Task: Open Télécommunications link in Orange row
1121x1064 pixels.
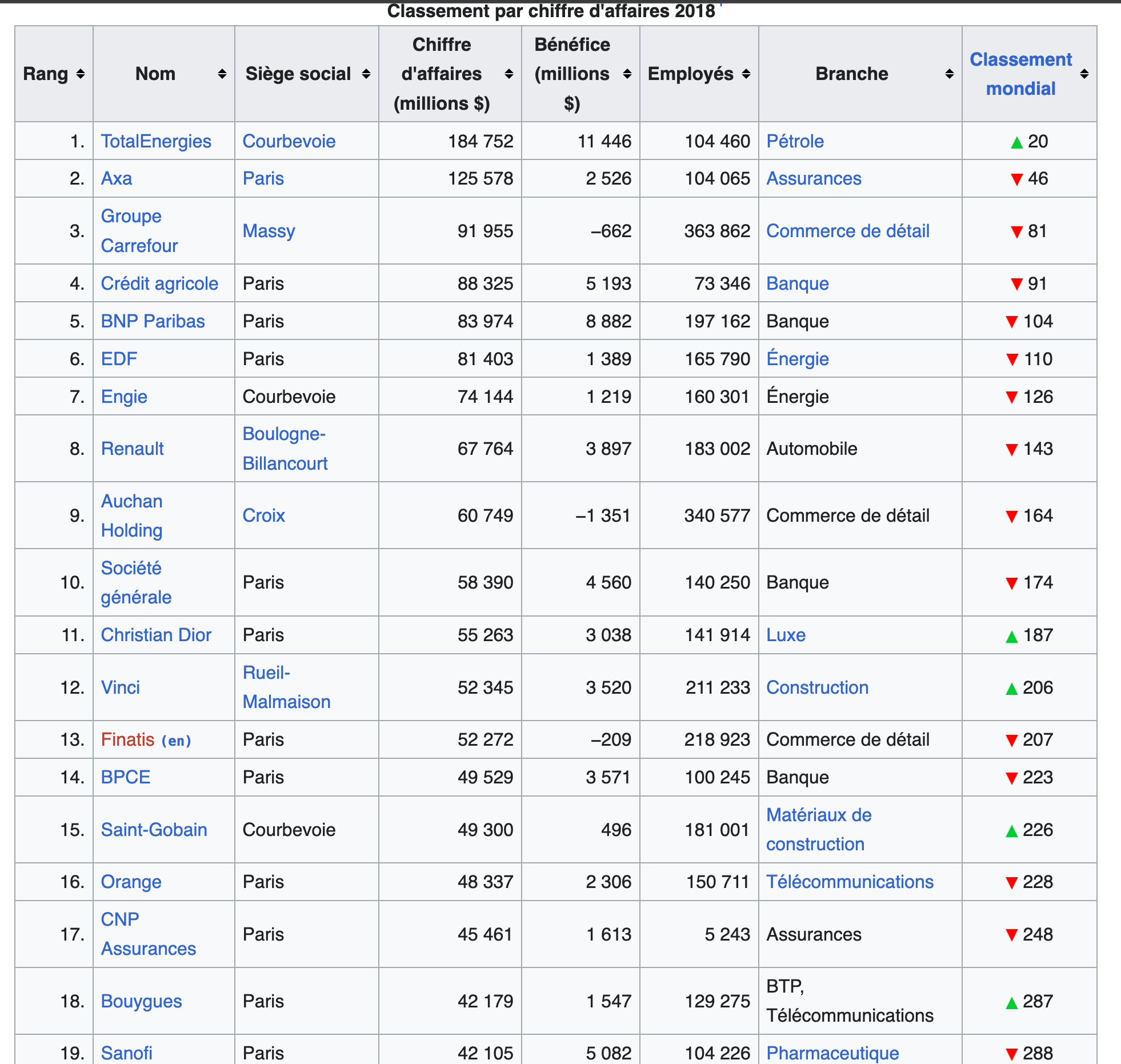Action: 850,882
